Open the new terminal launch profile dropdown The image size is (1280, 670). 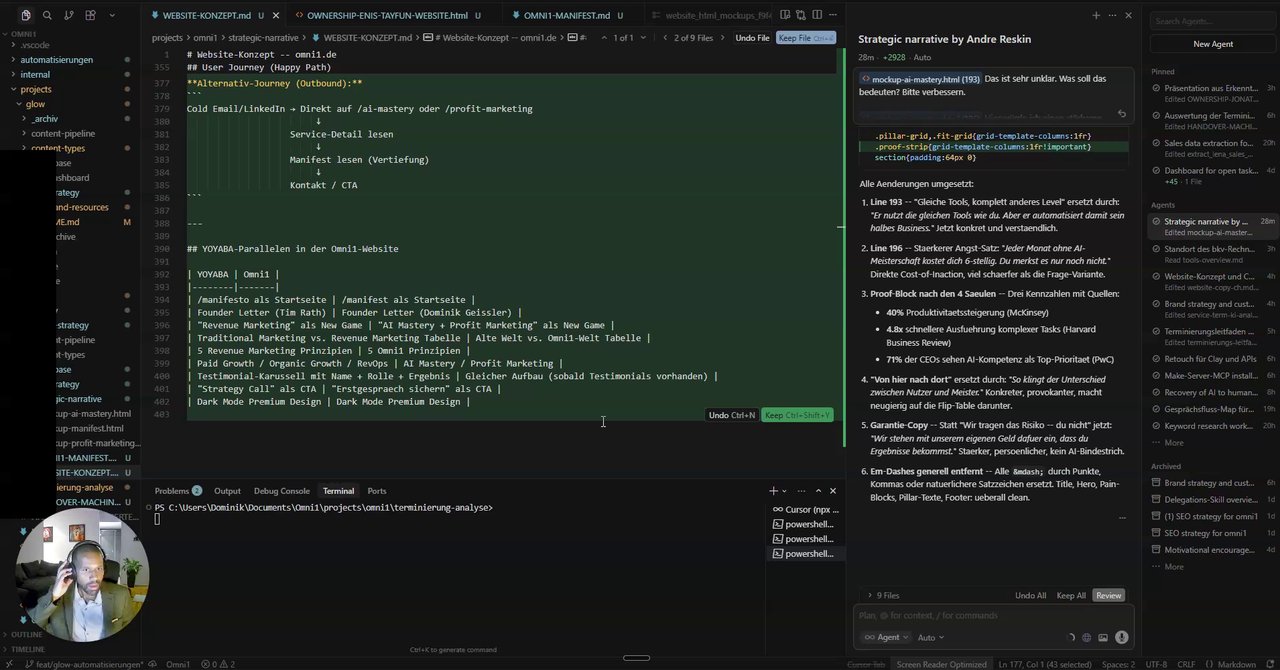pos(785,491)
